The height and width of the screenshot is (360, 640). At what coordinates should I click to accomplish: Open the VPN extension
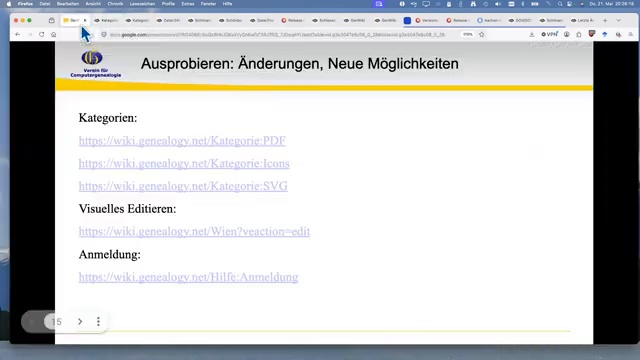pyautogui.click(x=549, y=35)
